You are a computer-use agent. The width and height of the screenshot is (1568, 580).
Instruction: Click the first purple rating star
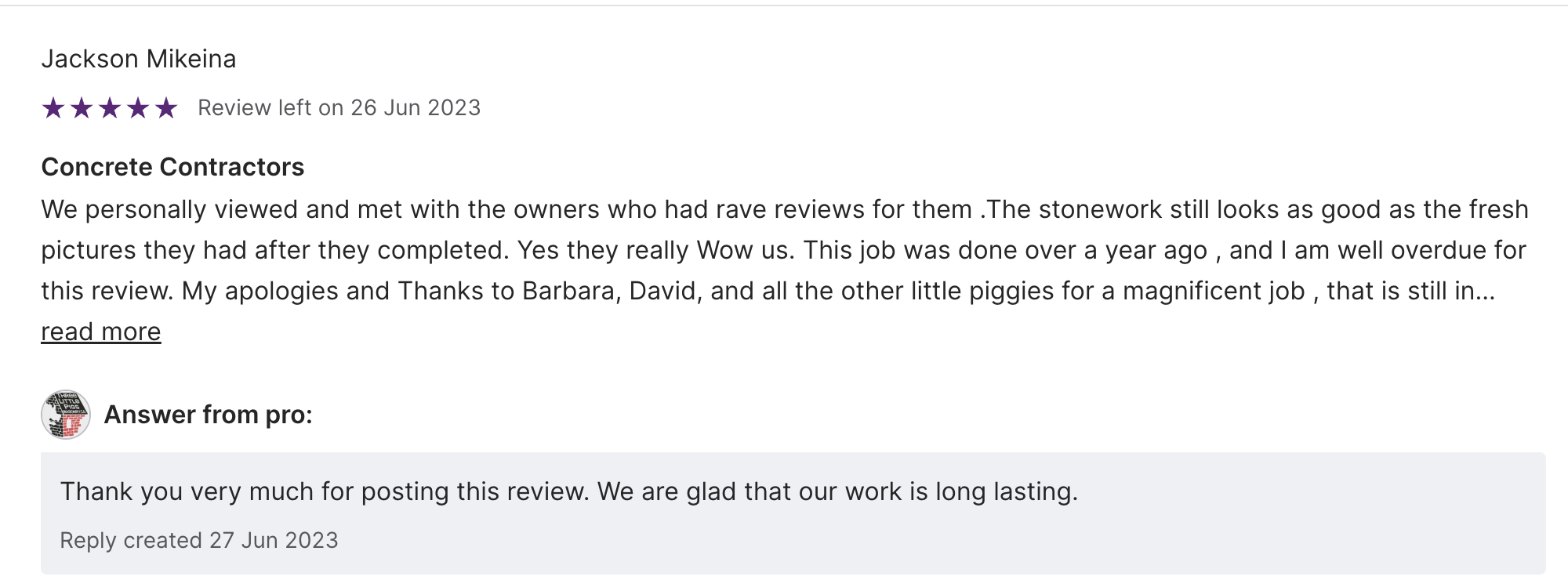click(x=53, y=108)
